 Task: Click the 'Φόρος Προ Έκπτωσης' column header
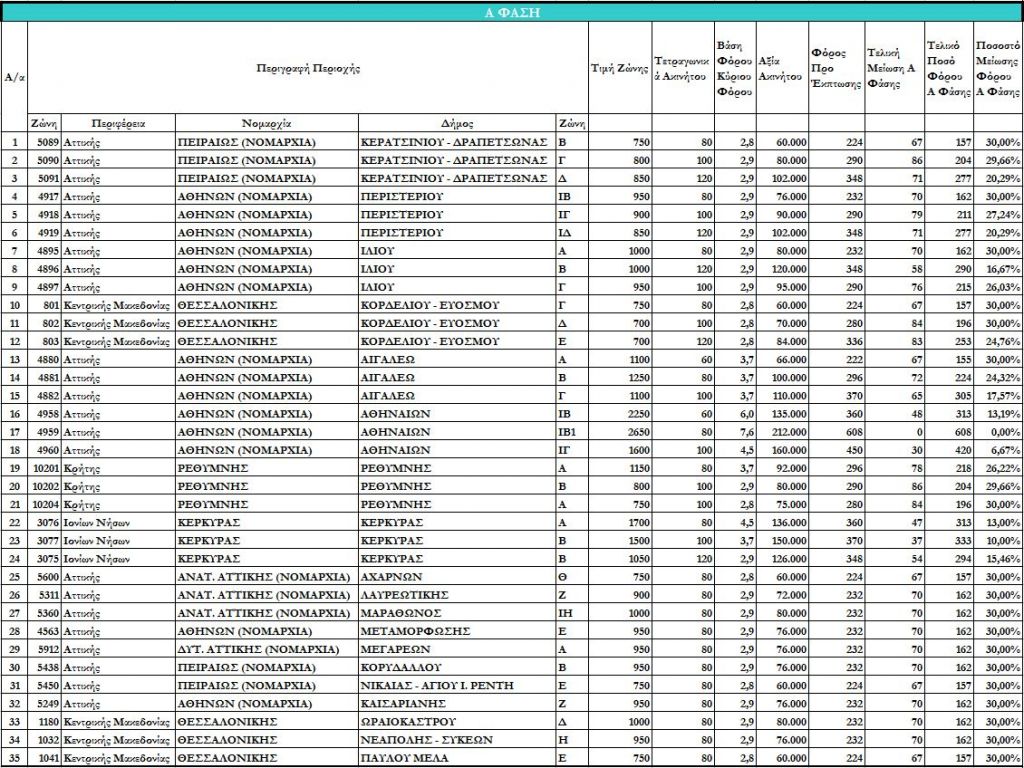pos(836,69)
